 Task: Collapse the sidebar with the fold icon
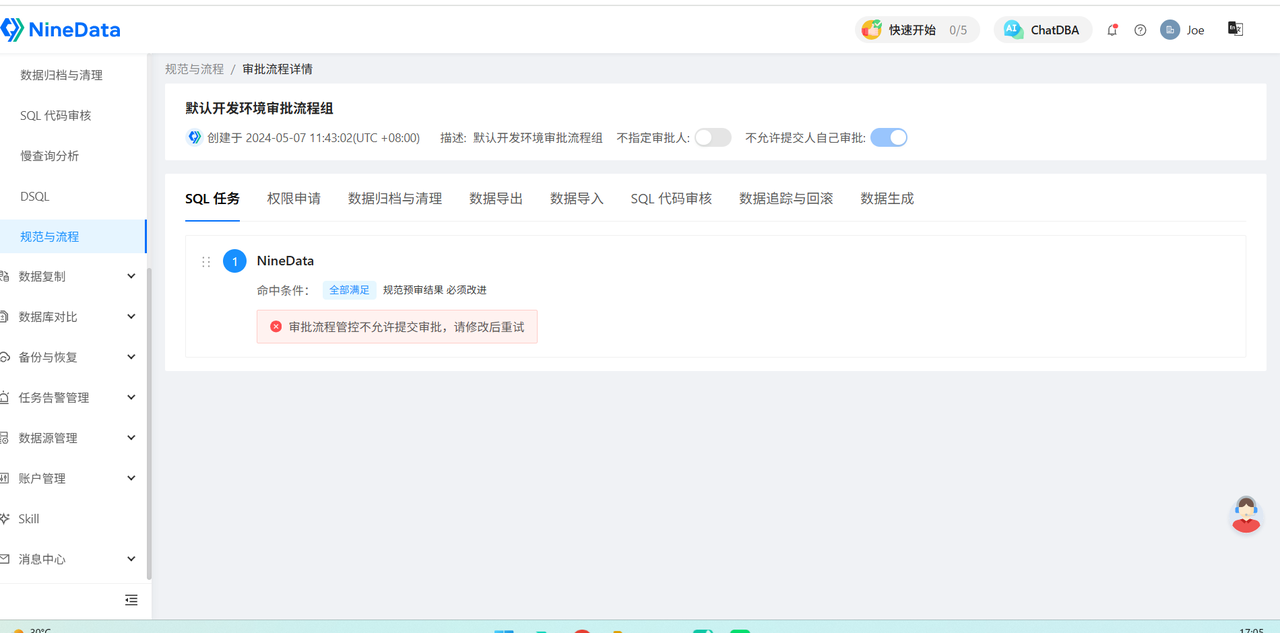tap(131, 600)
